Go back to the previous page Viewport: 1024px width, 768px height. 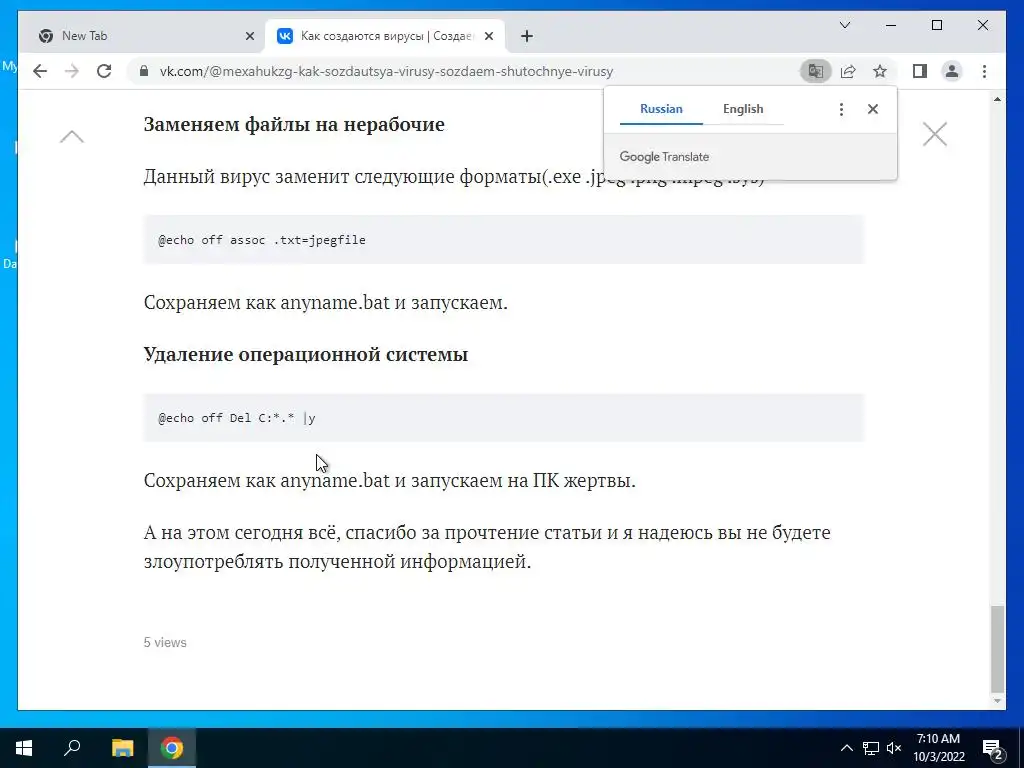40,71
